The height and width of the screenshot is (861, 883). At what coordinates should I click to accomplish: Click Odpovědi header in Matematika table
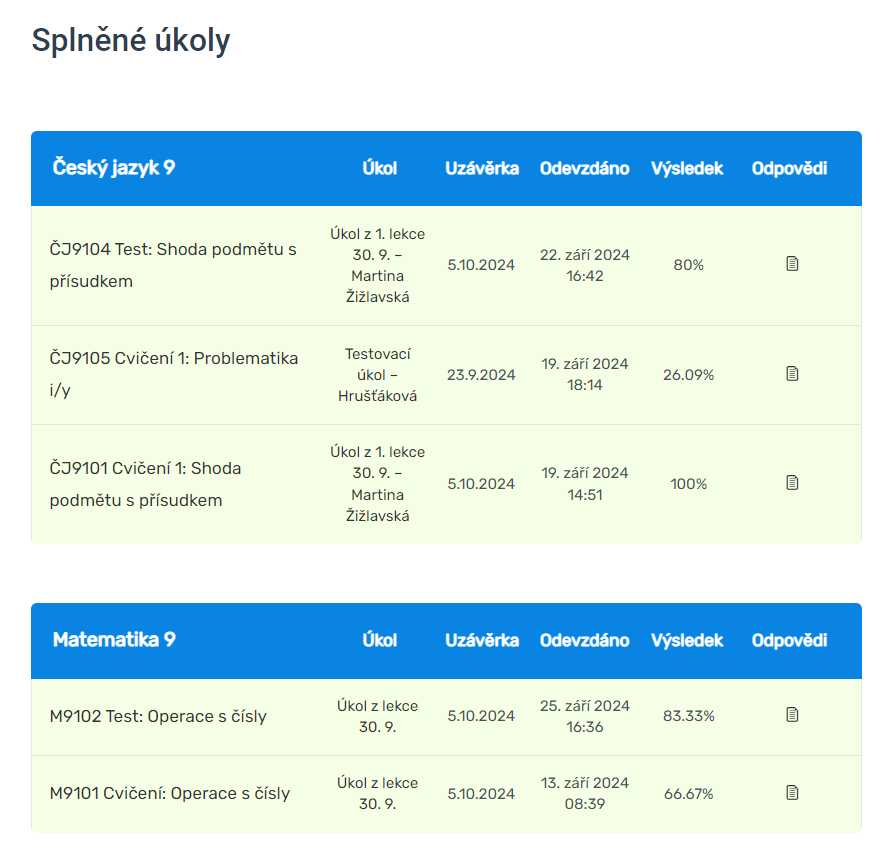pyautogui.click(x=790, y=640)
